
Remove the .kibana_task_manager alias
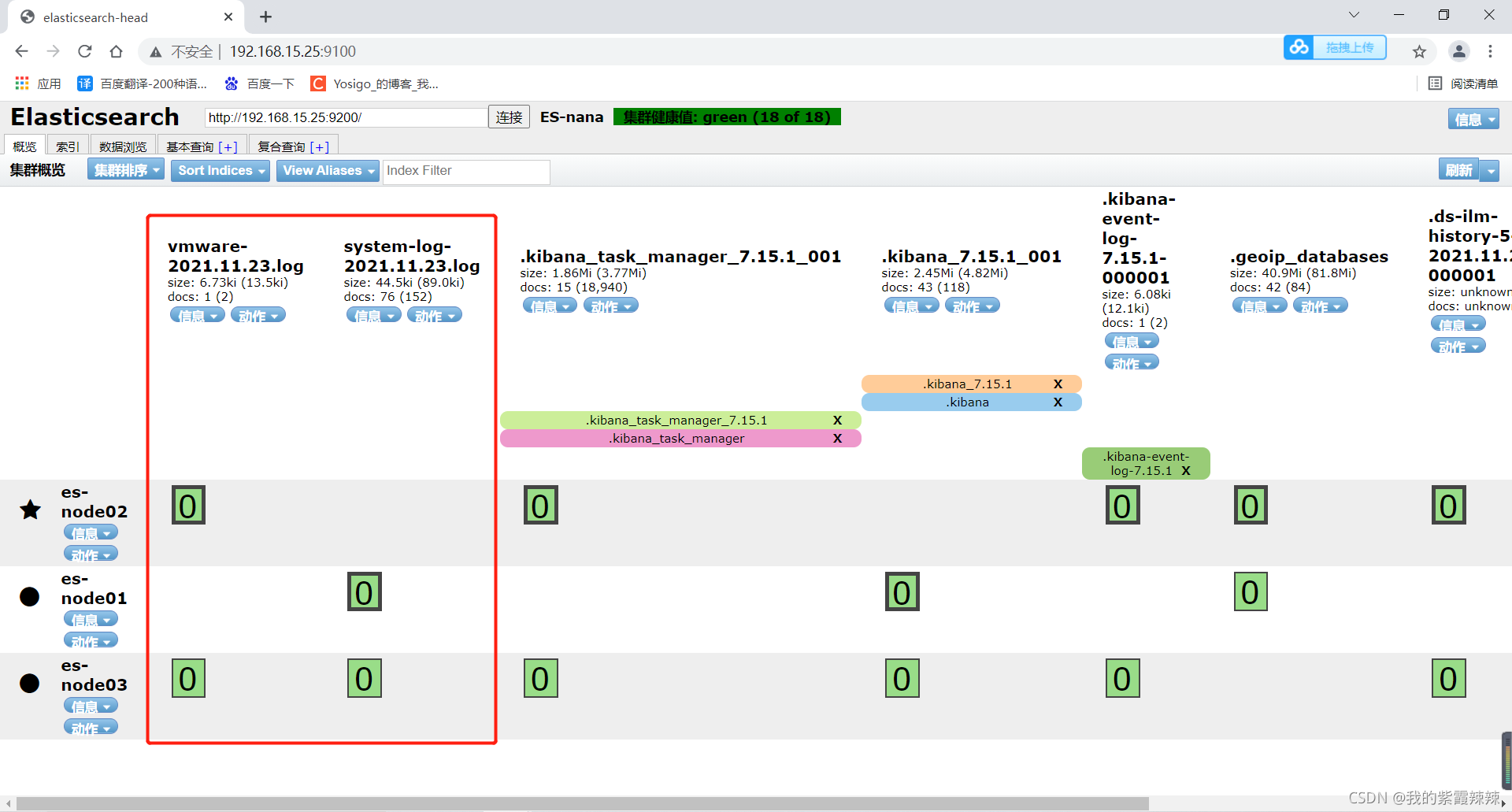point(837,439)
